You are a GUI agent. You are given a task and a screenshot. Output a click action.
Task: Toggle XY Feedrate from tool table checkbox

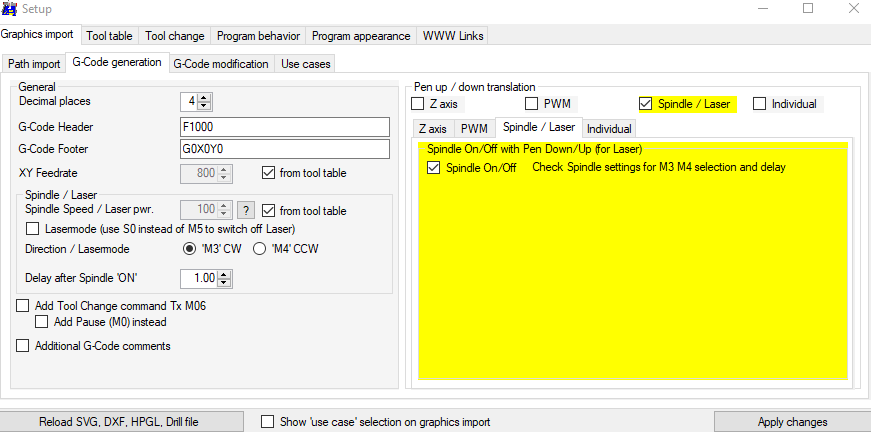pos(268,173)
